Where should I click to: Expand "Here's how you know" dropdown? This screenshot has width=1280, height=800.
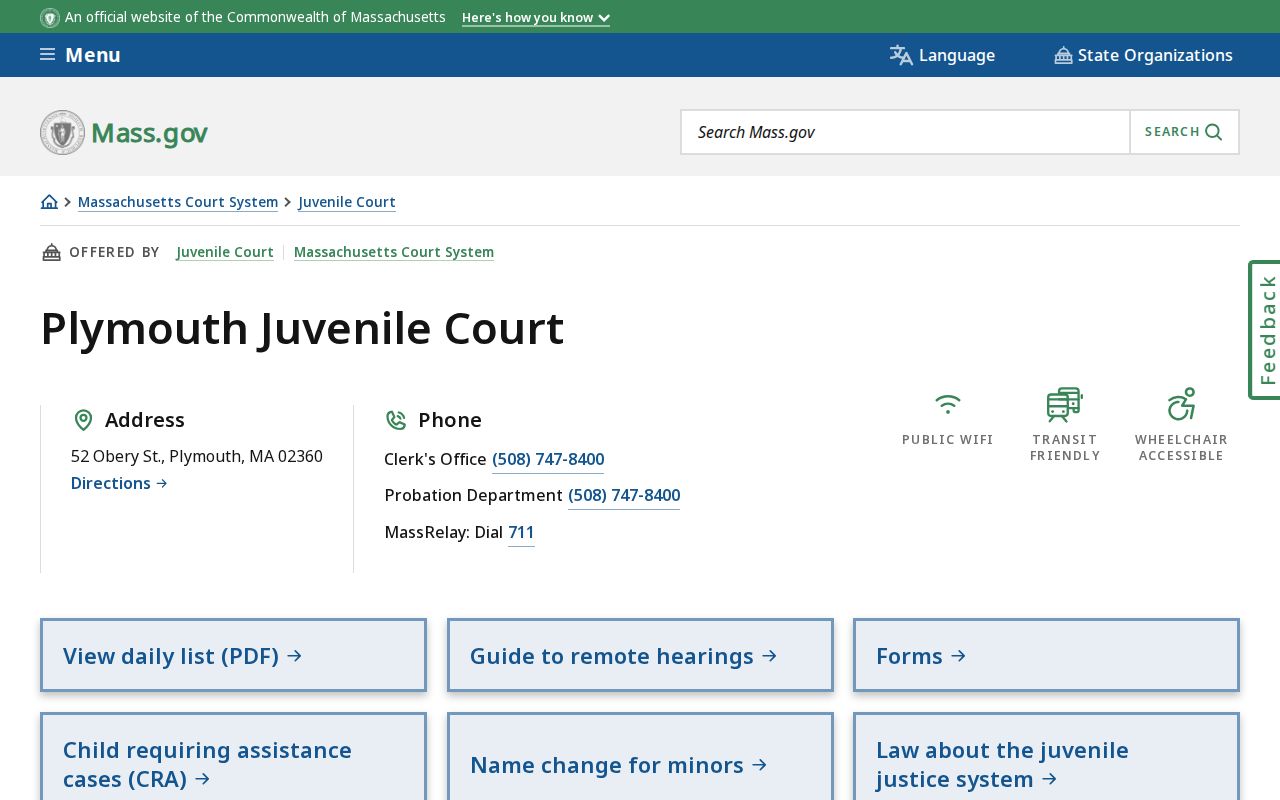tap(536, 18)
